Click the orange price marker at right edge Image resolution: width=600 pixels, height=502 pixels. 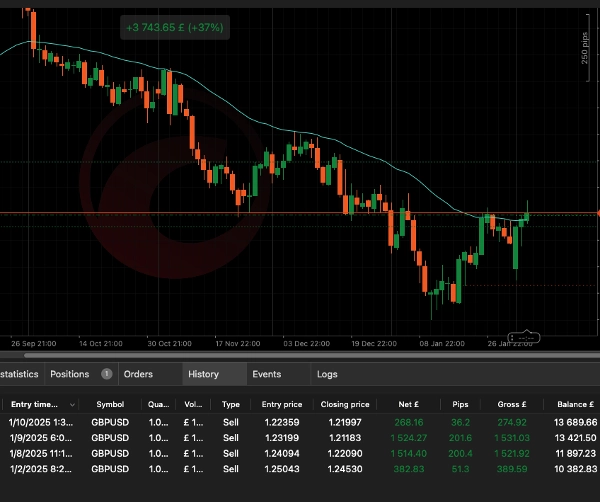point(596,213)
